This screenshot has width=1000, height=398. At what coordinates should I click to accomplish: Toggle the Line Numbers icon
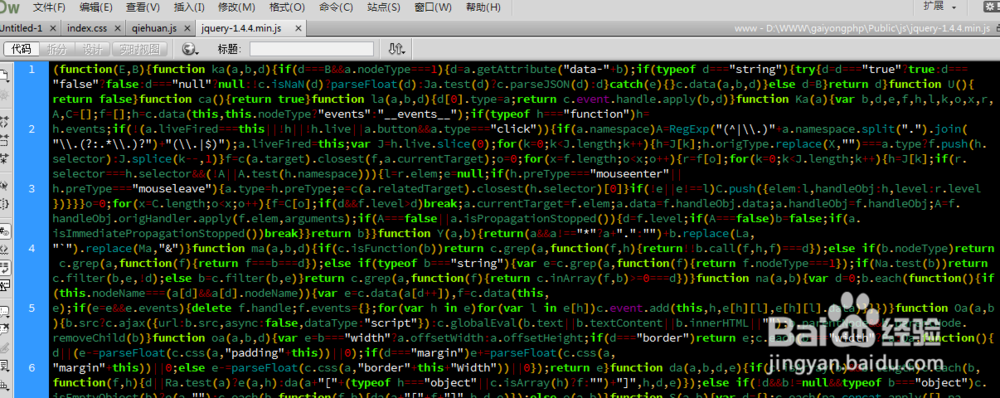tap(4, 231)
